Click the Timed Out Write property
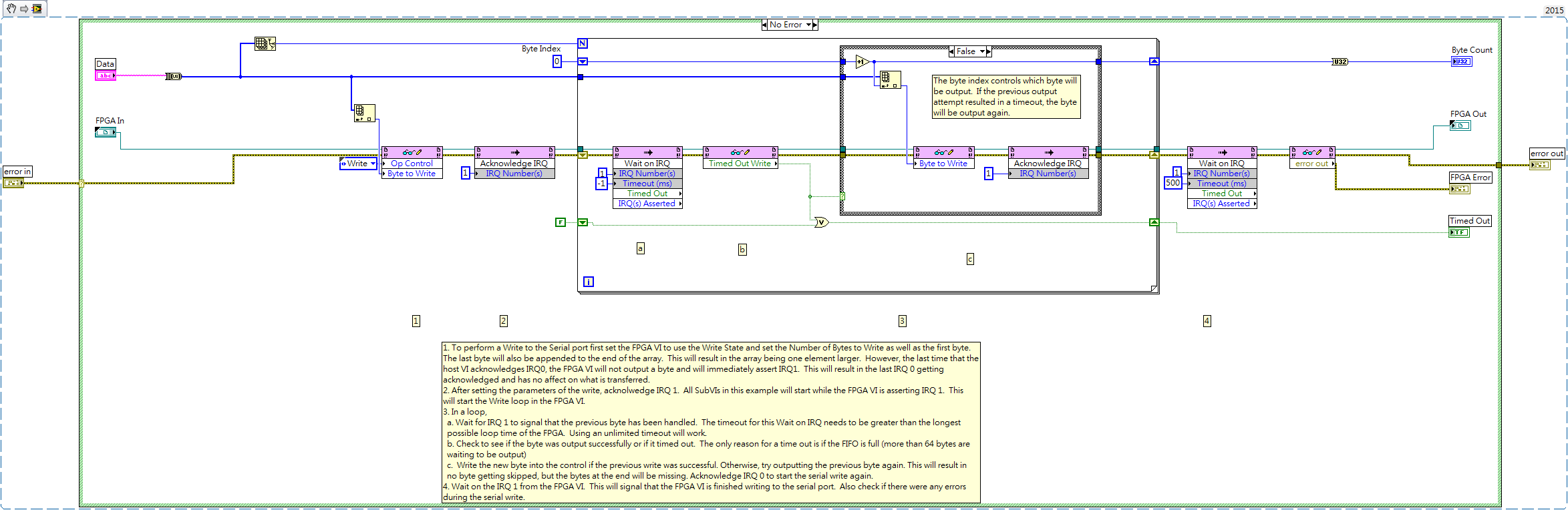The width and height of the screenshot is (1568, 510). [x=740, y=164]
